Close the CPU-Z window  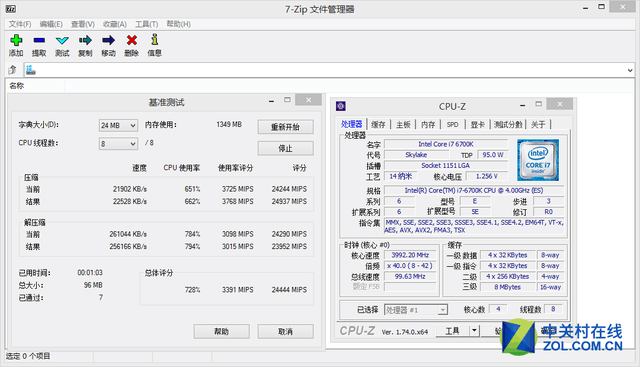pyautogui.click(x=560, y=105)
